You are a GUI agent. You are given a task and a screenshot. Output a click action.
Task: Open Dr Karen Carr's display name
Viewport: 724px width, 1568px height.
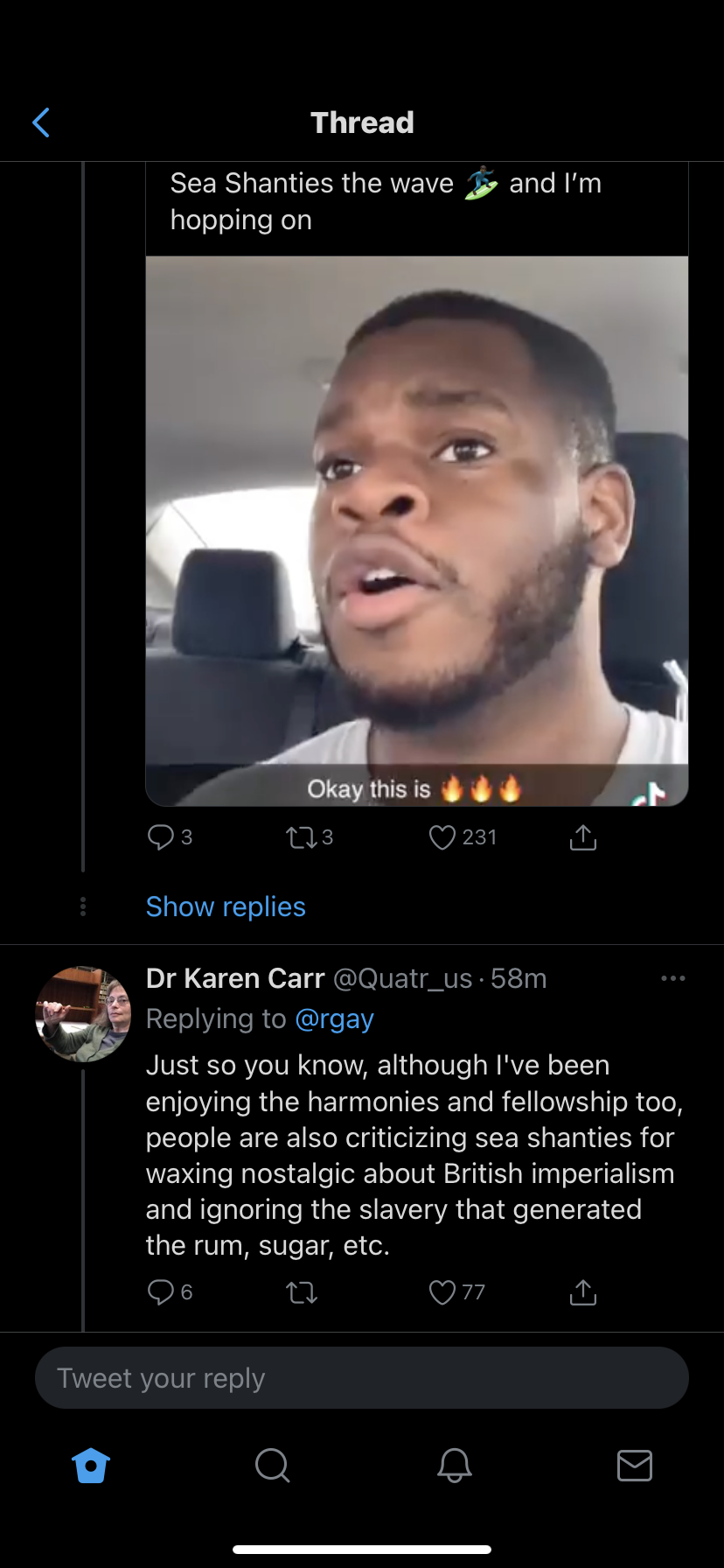point(235,978)
